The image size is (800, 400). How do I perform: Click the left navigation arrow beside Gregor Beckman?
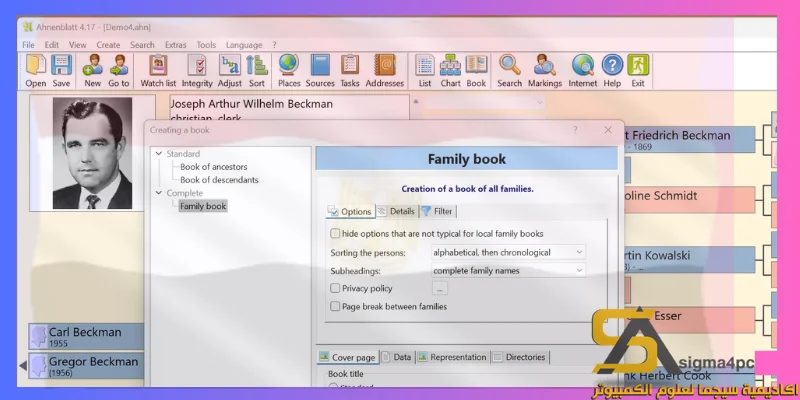(22, 366)
